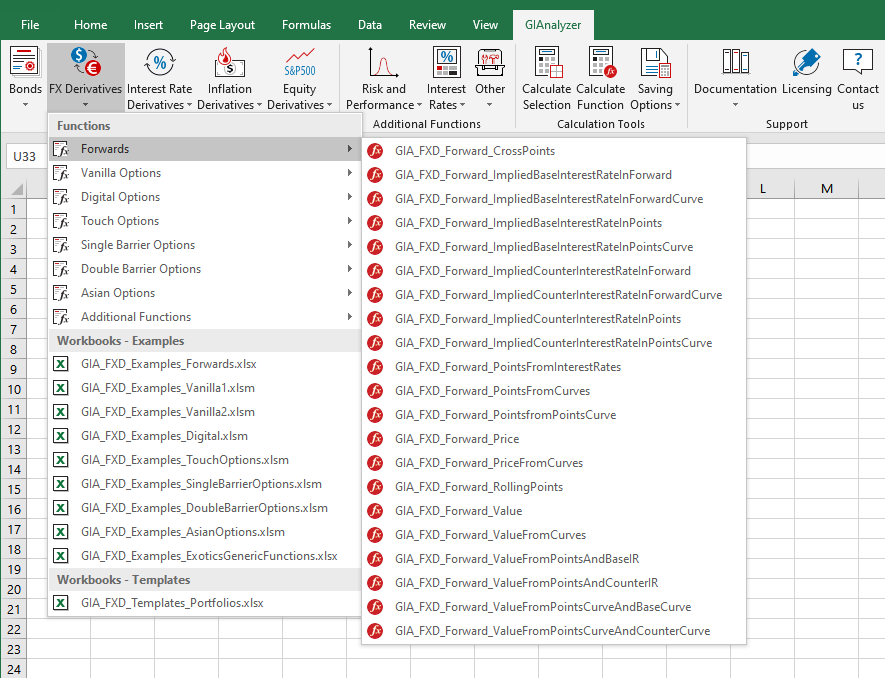Open GIA_FXD_Examples_TouchOptions.xlsm workbook
The width and height of the screenshot is (885, 678).
[205, 460]
